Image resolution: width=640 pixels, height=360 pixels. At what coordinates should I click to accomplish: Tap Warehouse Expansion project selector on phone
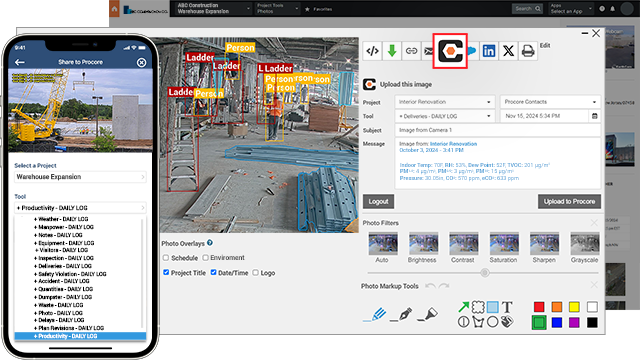tap(80, 177)
